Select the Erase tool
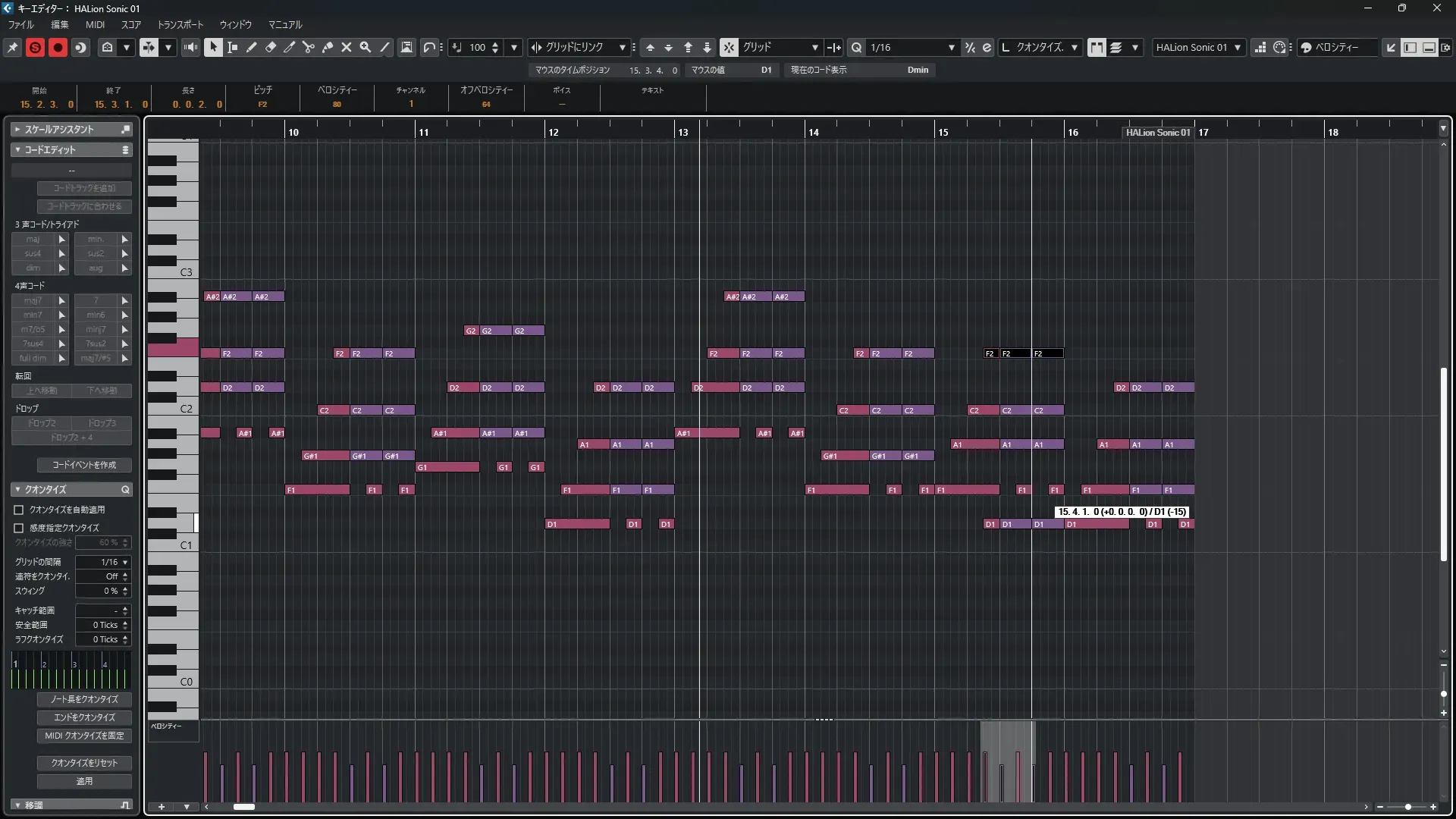Screen dimensions: 1456x819 [x=271, y=47]
